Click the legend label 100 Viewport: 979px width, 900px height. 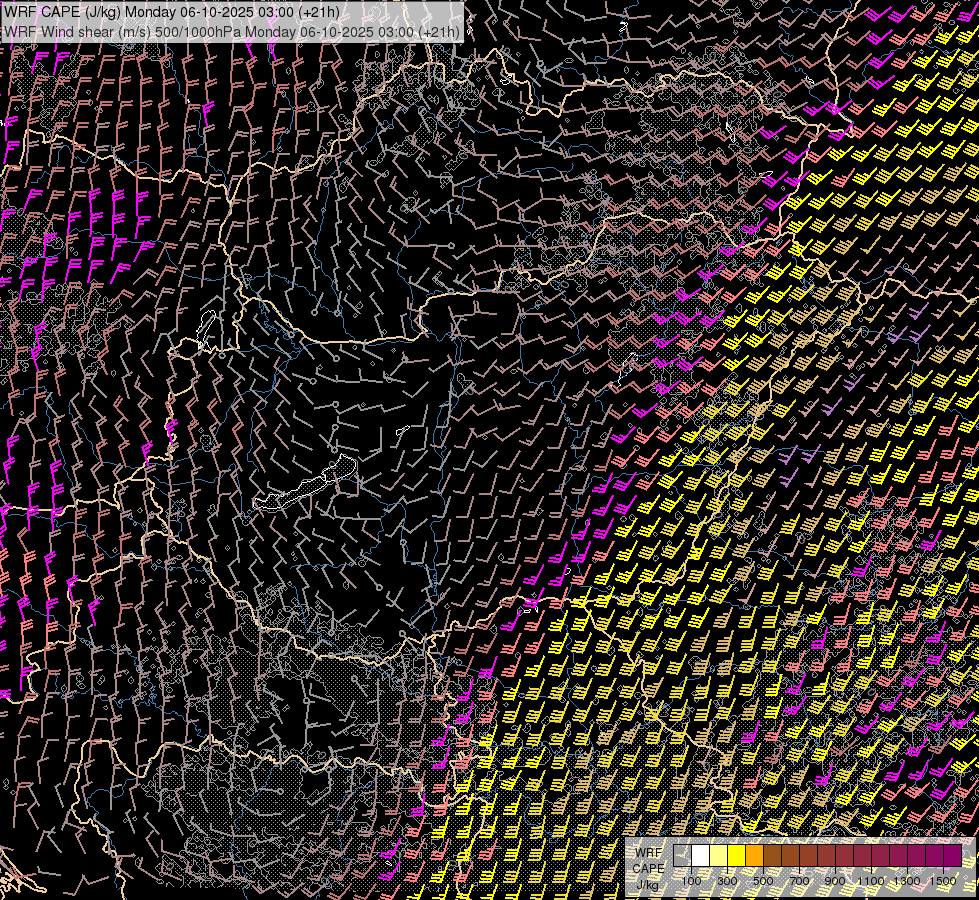coord(692,881)
